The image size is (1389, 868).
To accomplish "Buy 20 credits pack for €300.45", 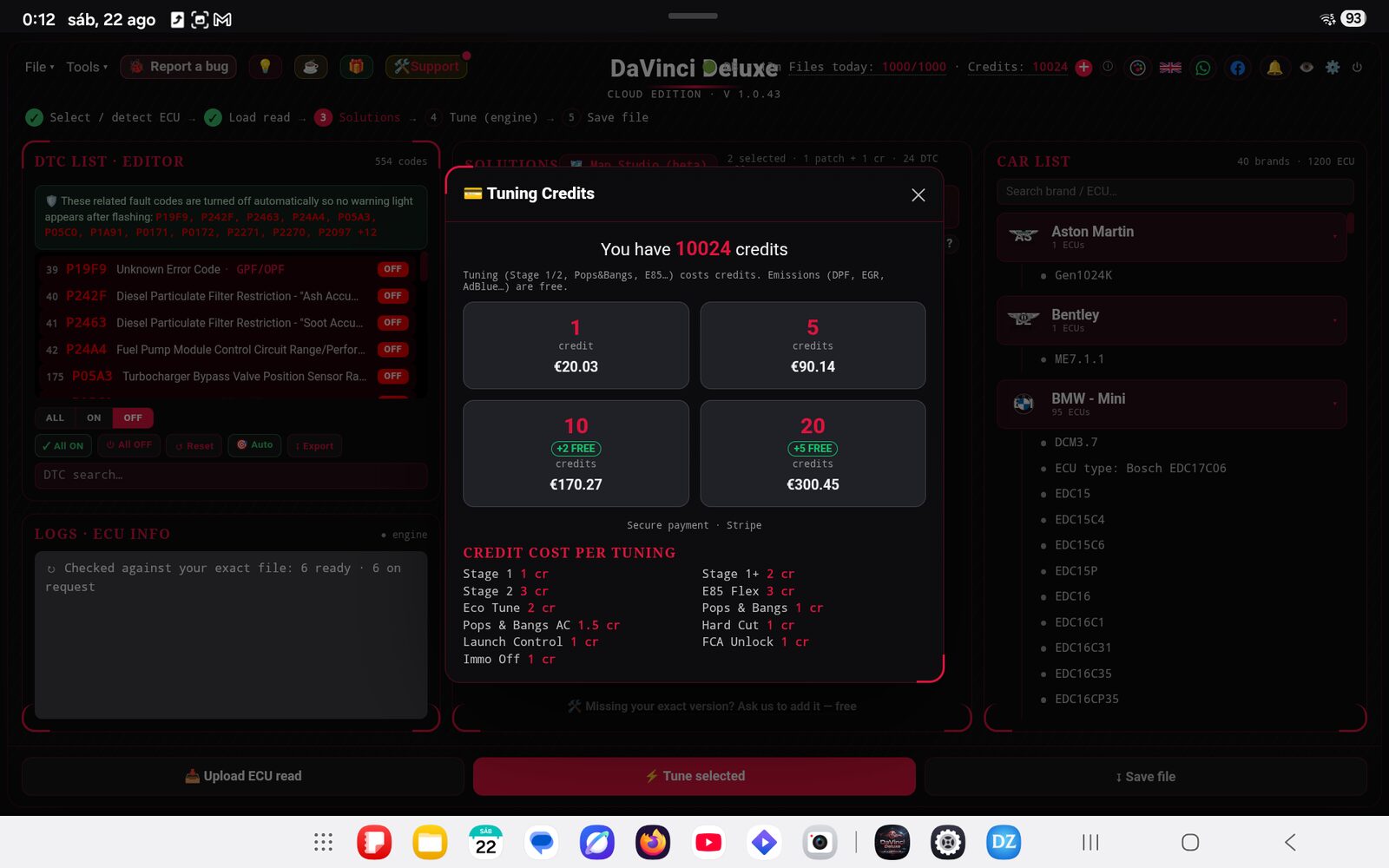I will [x=813, y=454].
